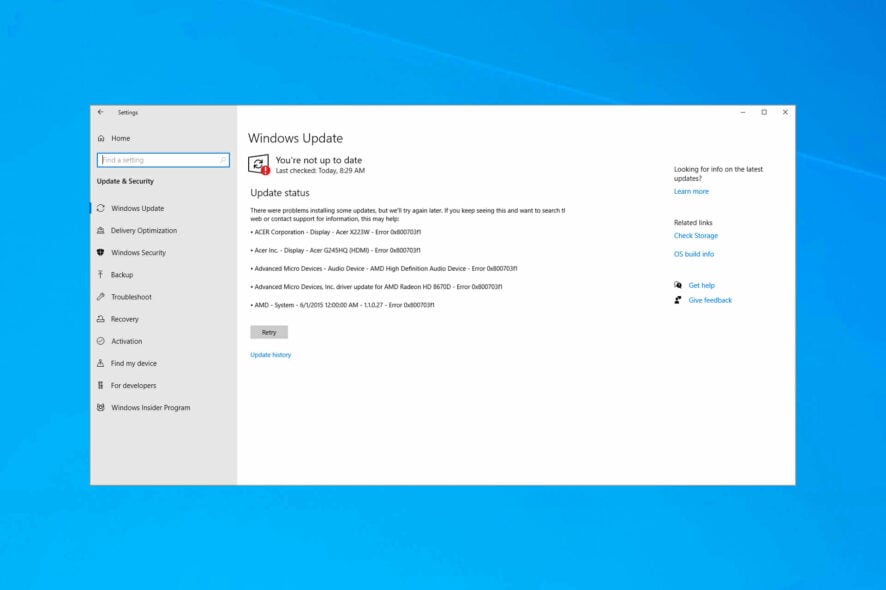Open Find my device settings

pos(133,363)
